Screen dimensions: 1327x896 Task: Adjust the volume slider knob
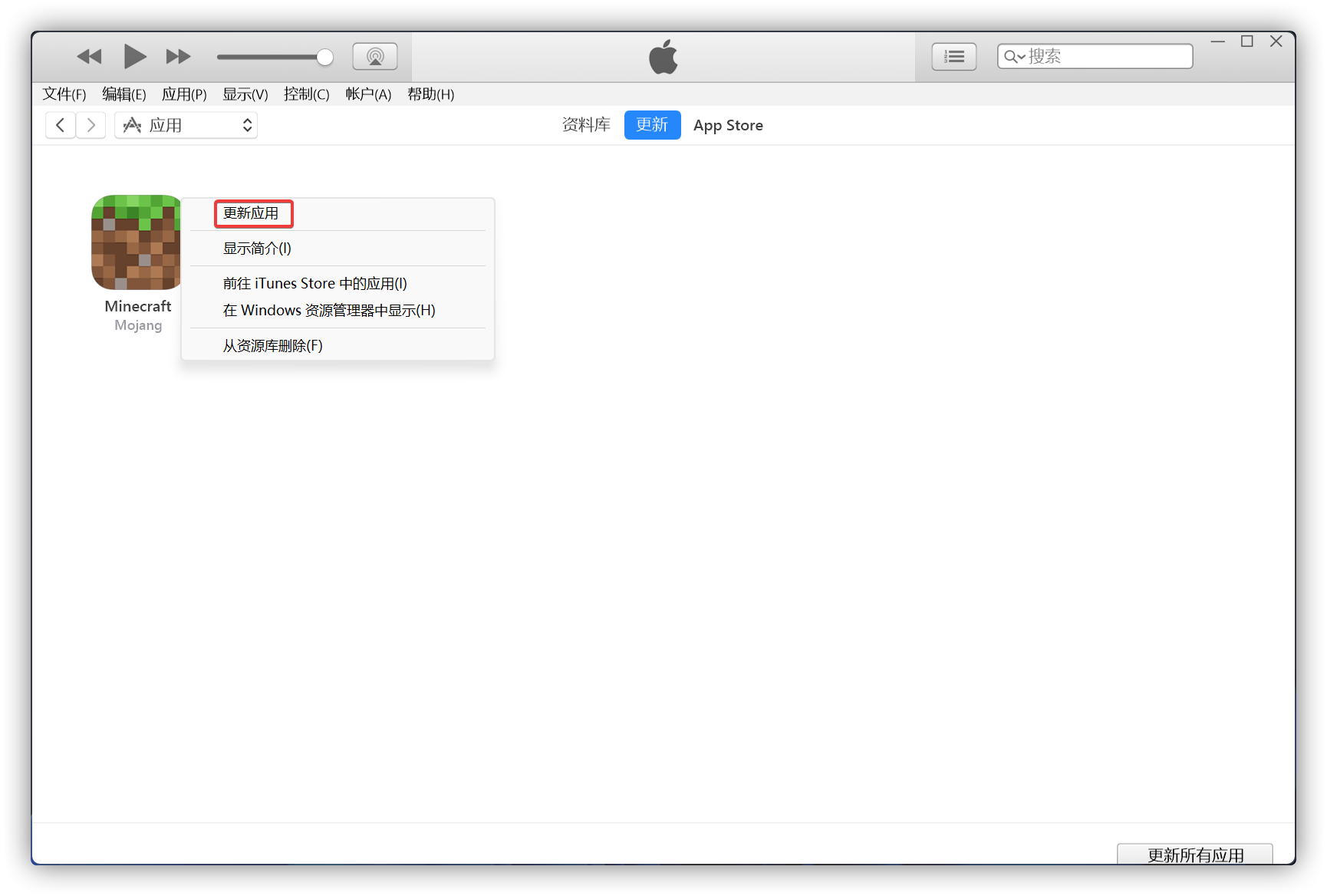325,57
